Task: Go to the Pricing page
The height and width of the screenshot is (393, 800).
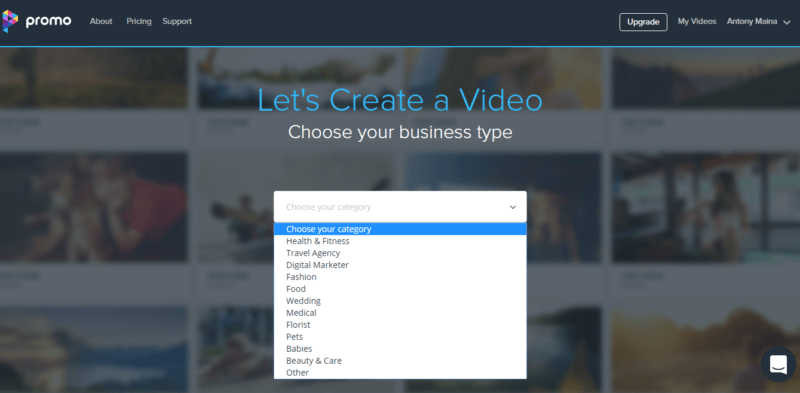Action: click(139, 21)
